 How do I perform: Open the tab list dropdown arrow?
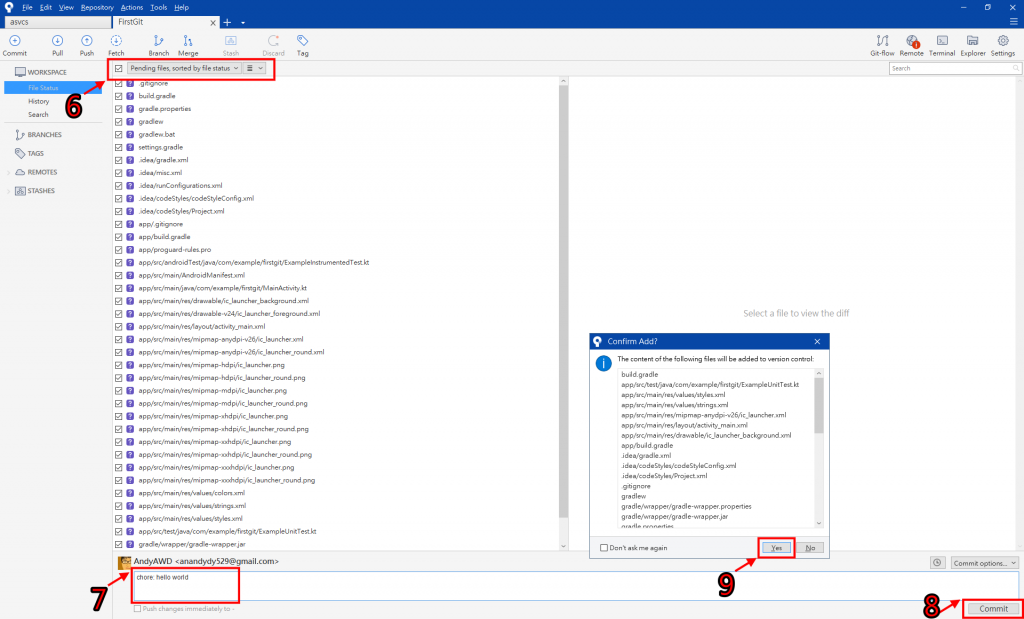[243, 23]
